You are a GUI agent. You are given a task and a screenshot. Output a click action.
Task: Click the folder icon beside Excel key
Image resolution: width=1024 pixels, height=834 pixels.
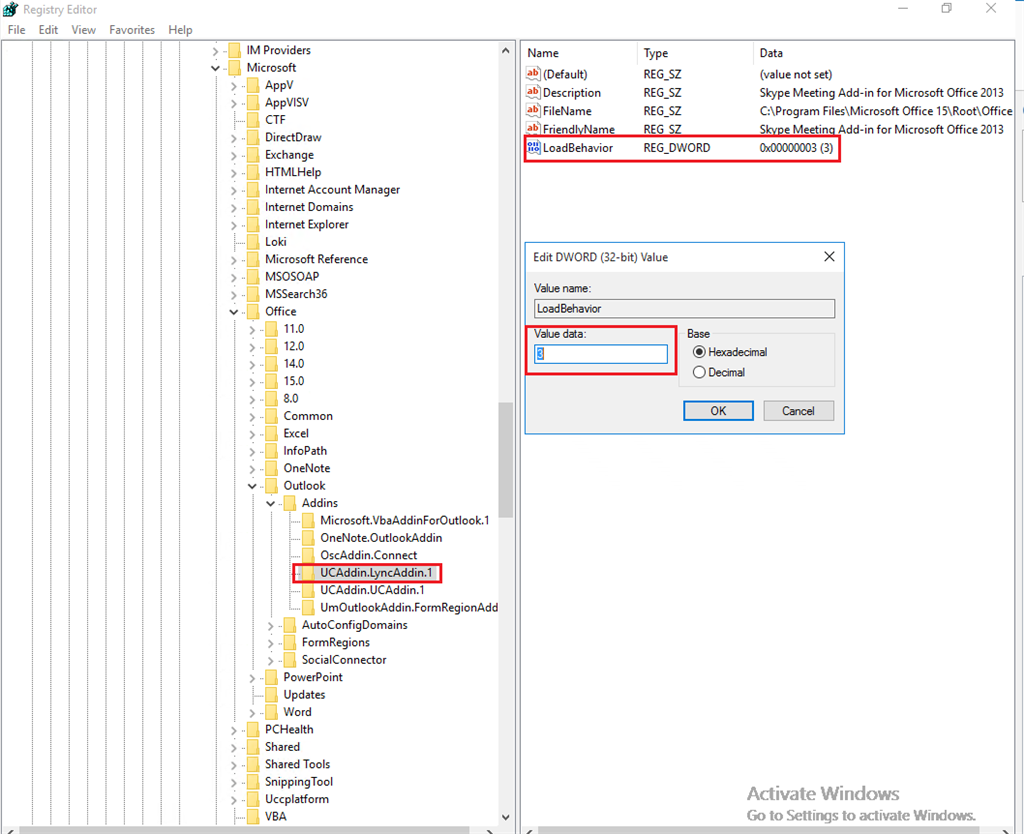point(272,434)
